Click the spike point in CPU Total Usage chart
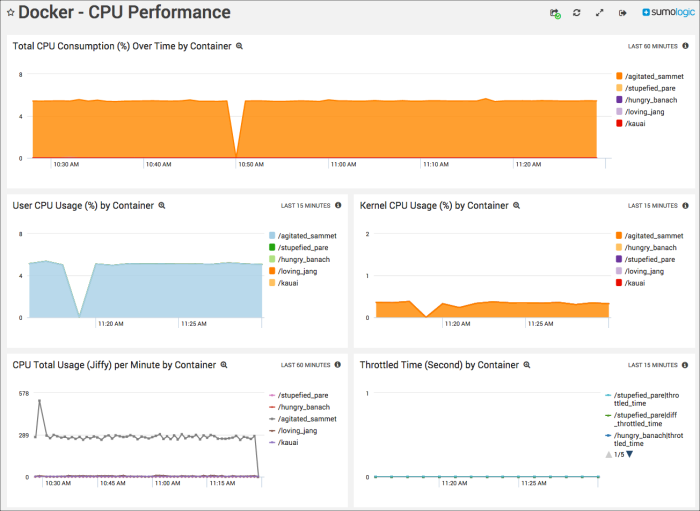 (x=40, y=401)
